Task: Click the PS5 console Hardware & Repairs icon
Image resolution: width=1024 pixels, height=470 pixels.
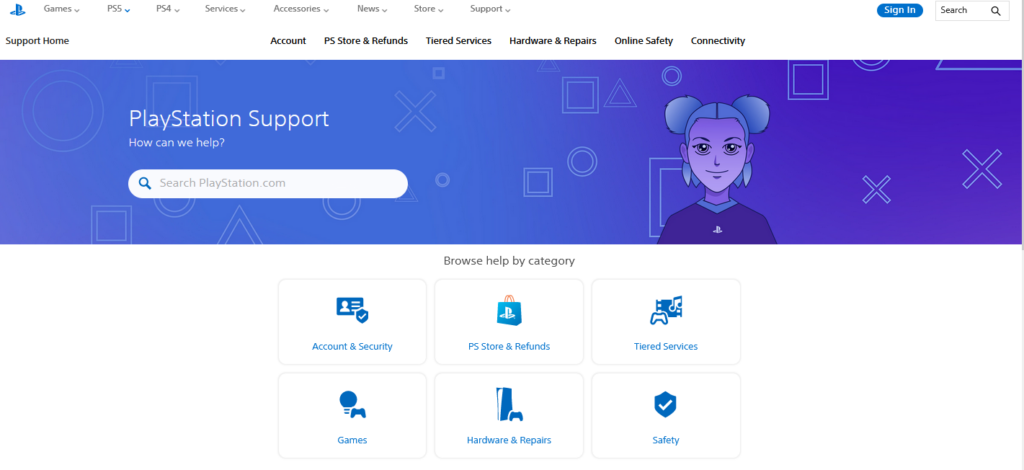Action: point(509,405)
